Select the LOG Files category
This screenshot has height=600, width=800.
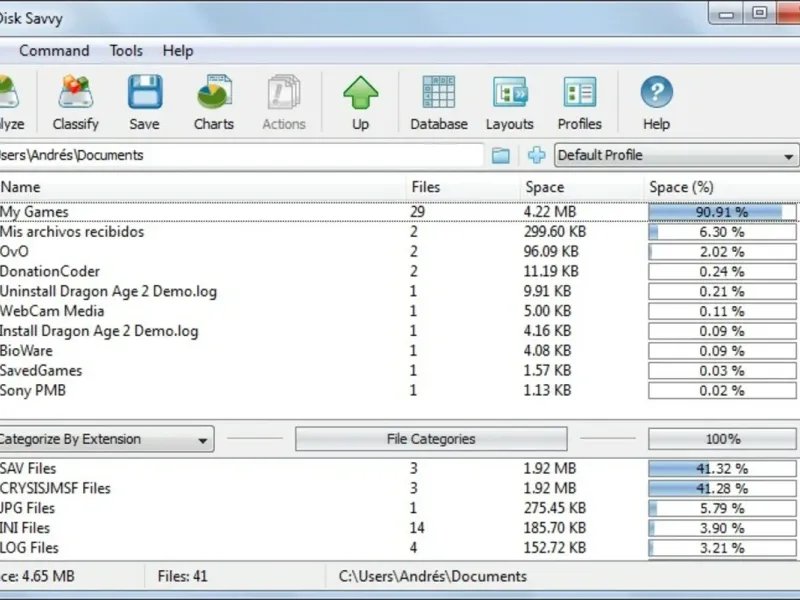399,548
